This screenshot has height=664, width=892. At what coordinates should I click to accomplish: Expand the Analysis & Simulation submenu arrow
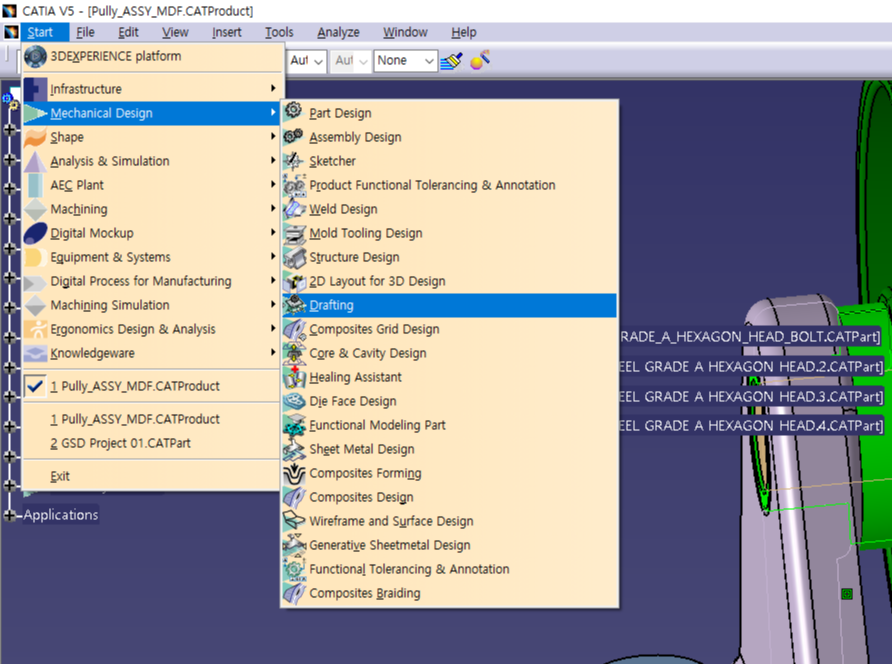273,160
